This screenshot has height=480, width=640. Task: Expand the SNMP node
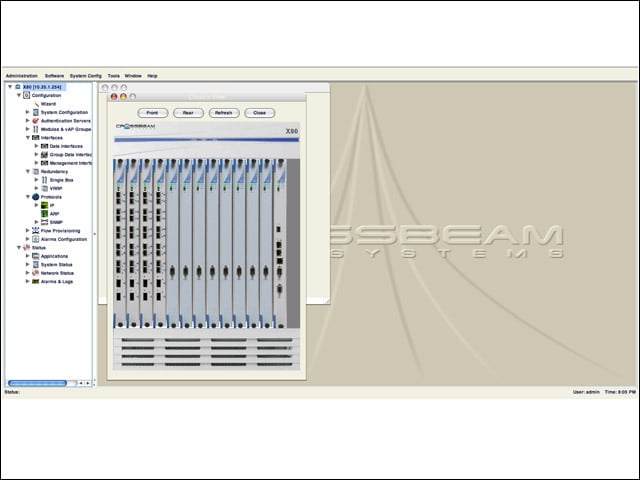point(36,222)
